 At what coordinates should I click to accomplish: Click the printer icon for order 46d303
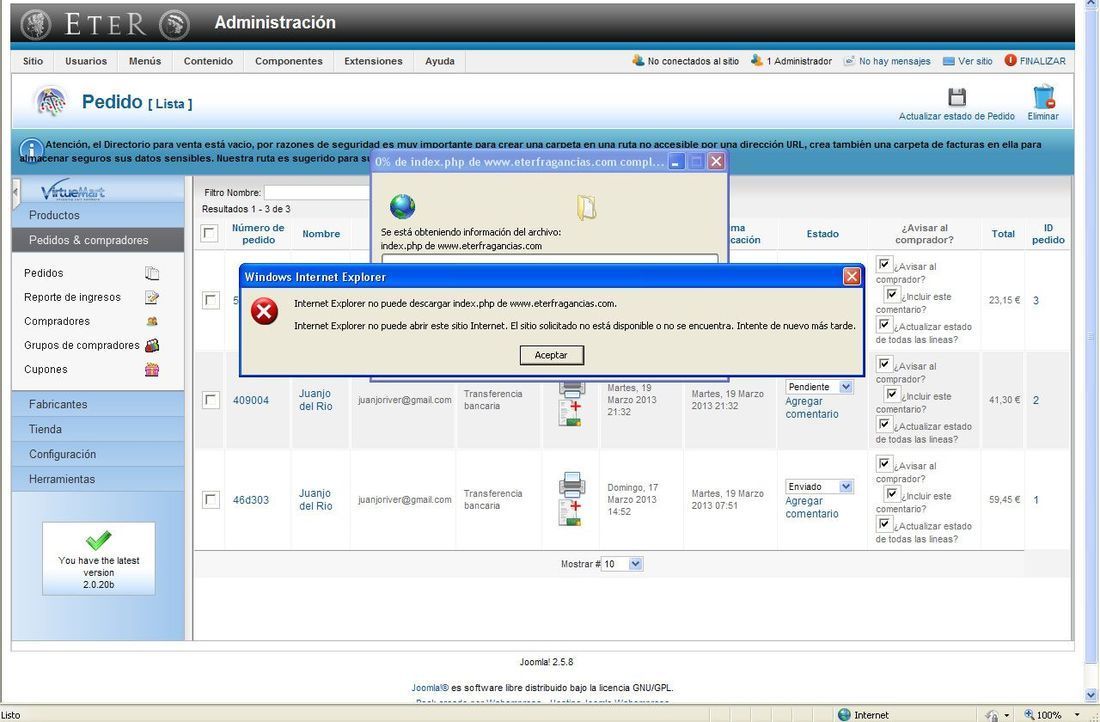(572, 483)
